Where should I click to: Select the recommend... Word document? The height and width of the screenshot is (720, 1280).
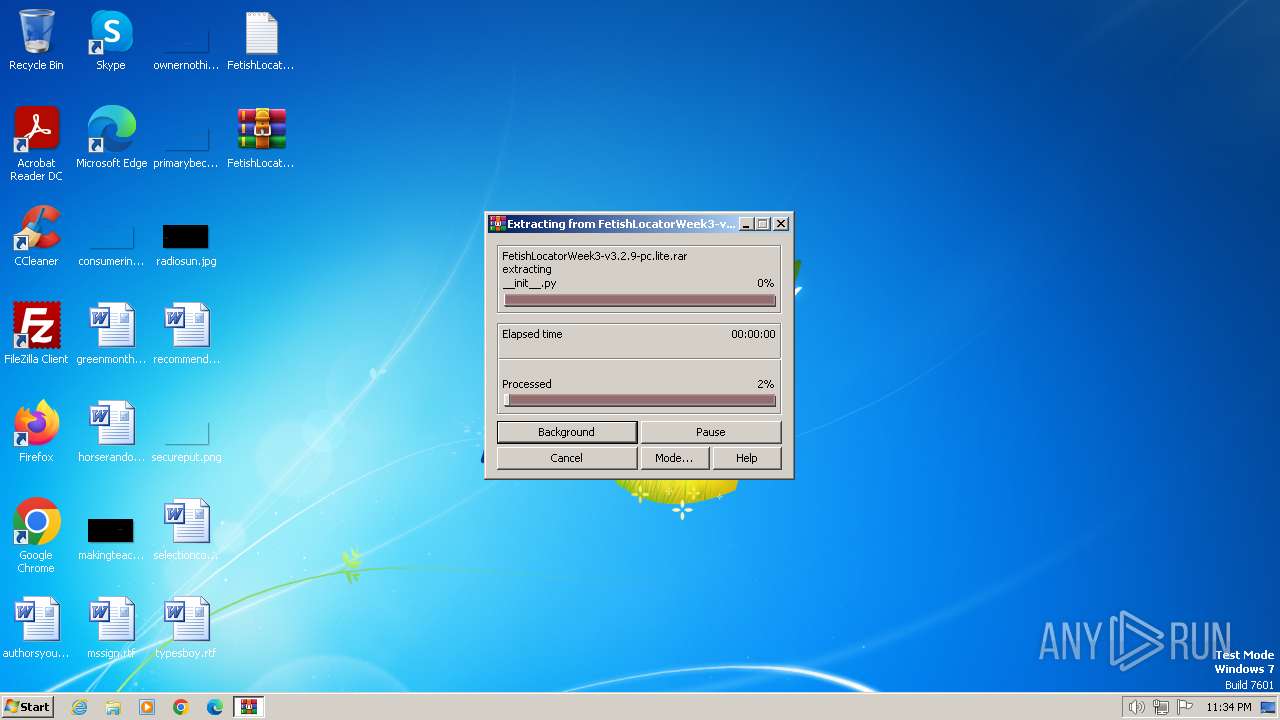186,335
